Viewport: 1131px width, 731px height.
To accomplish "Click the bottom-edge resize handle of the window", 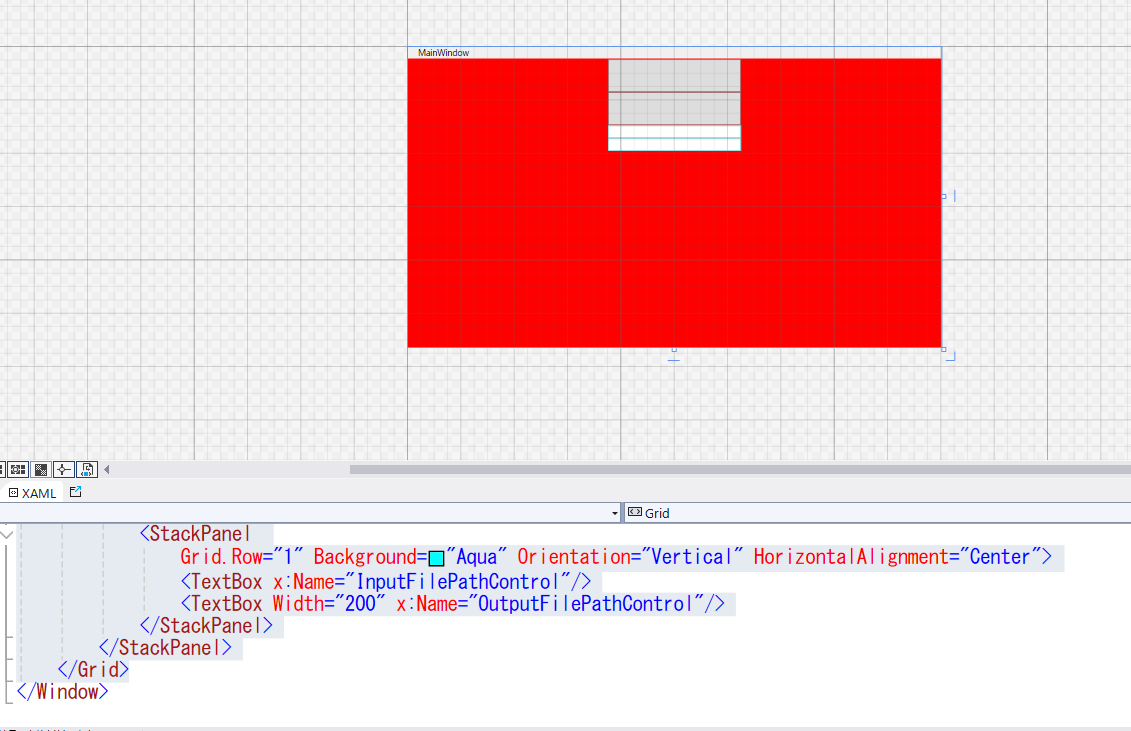I will click(674, 350).
